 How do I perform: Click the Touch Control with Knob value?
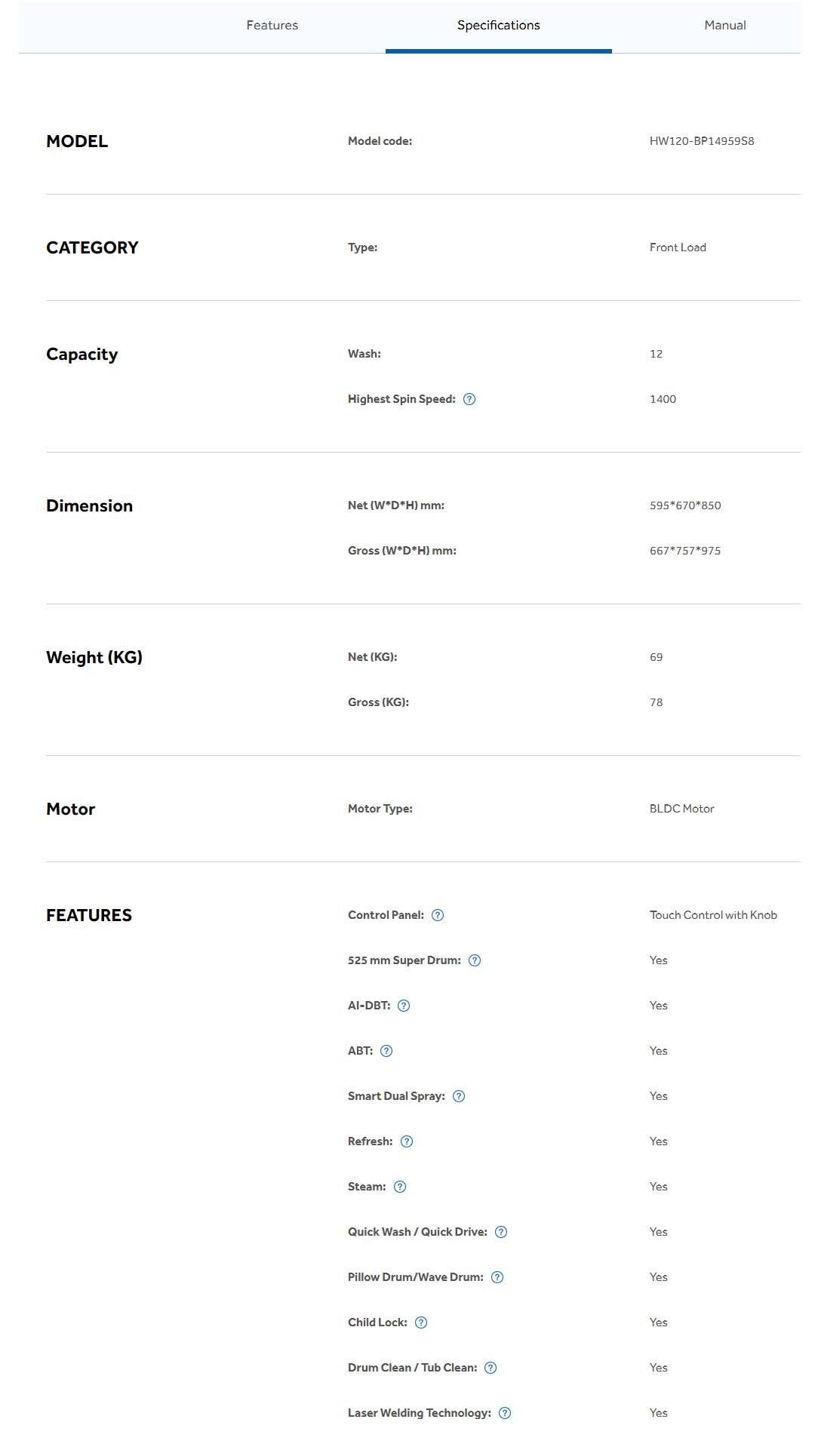tap(713, 915)
